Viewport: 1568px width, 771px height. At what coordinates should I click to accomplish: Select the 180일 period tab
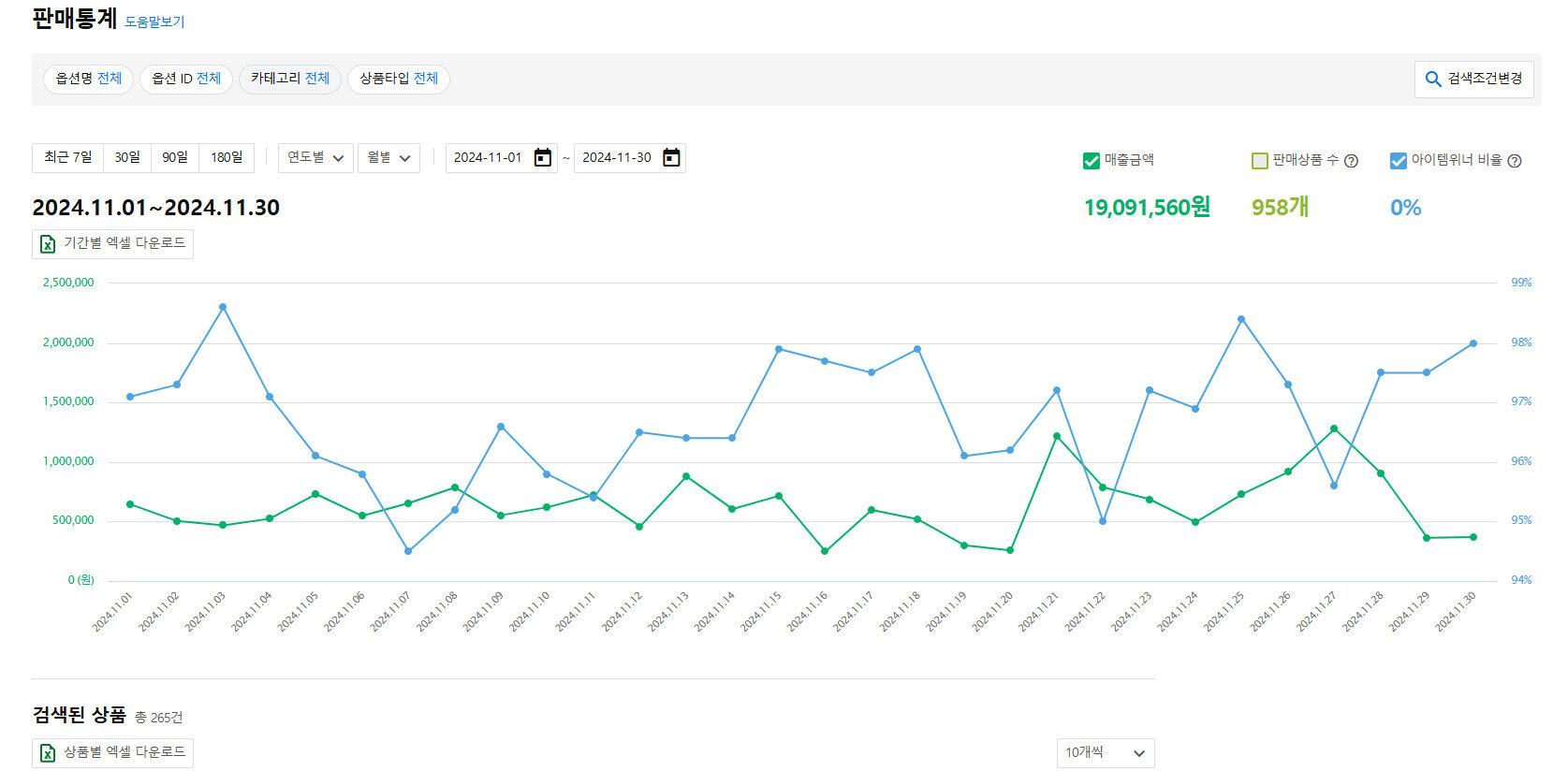(227, 158)
